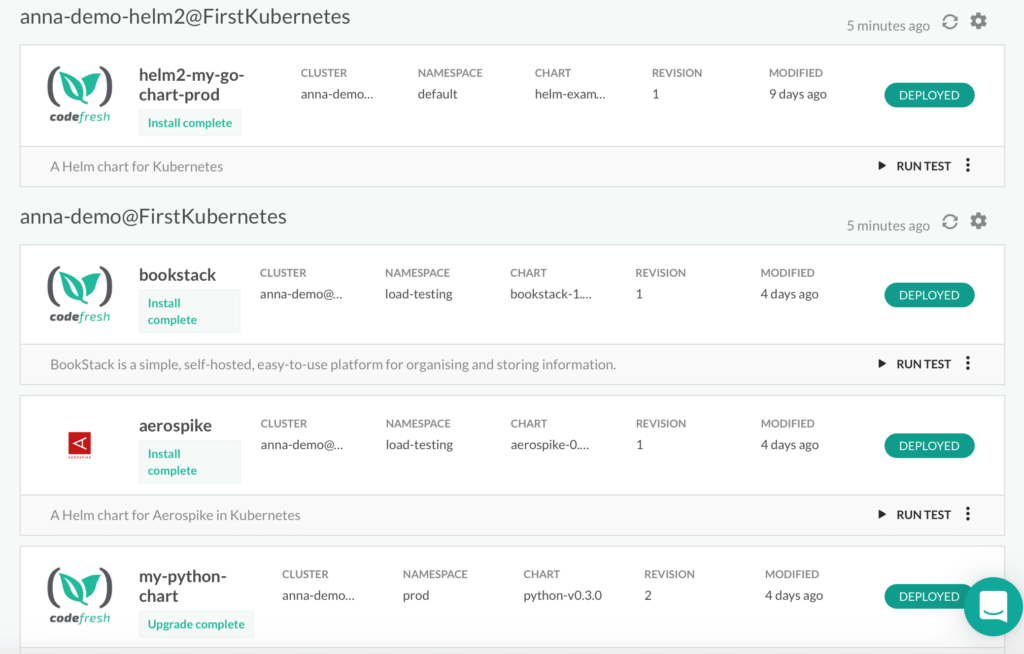This screenshot has height=654, width=1024.
Task: Click '5 minutes ago' beside anna-demo-helm2@FirstKubernetes
Action: [x=888, y=26]
